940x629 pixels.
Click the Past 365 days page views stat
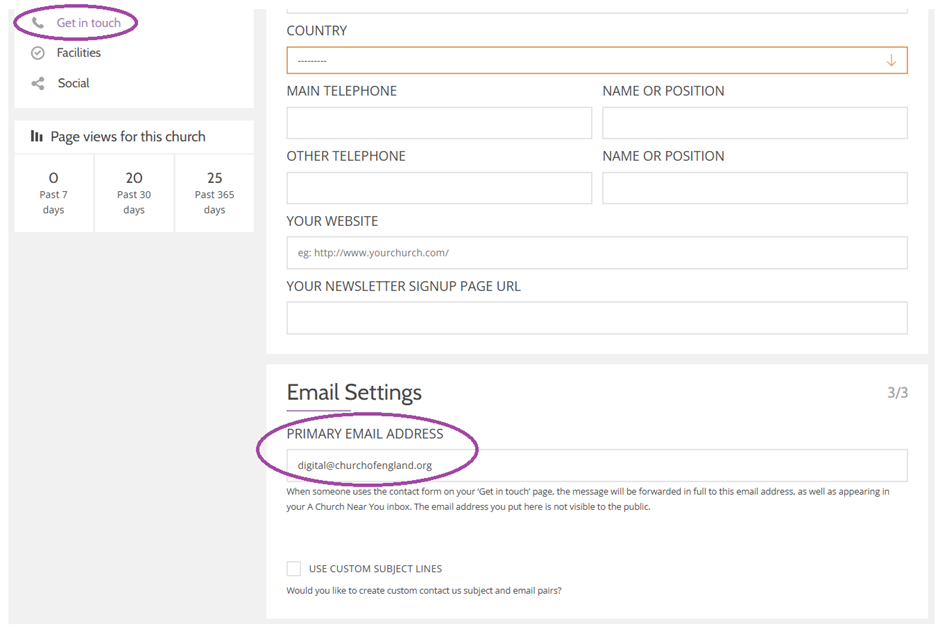pos(214,193)
